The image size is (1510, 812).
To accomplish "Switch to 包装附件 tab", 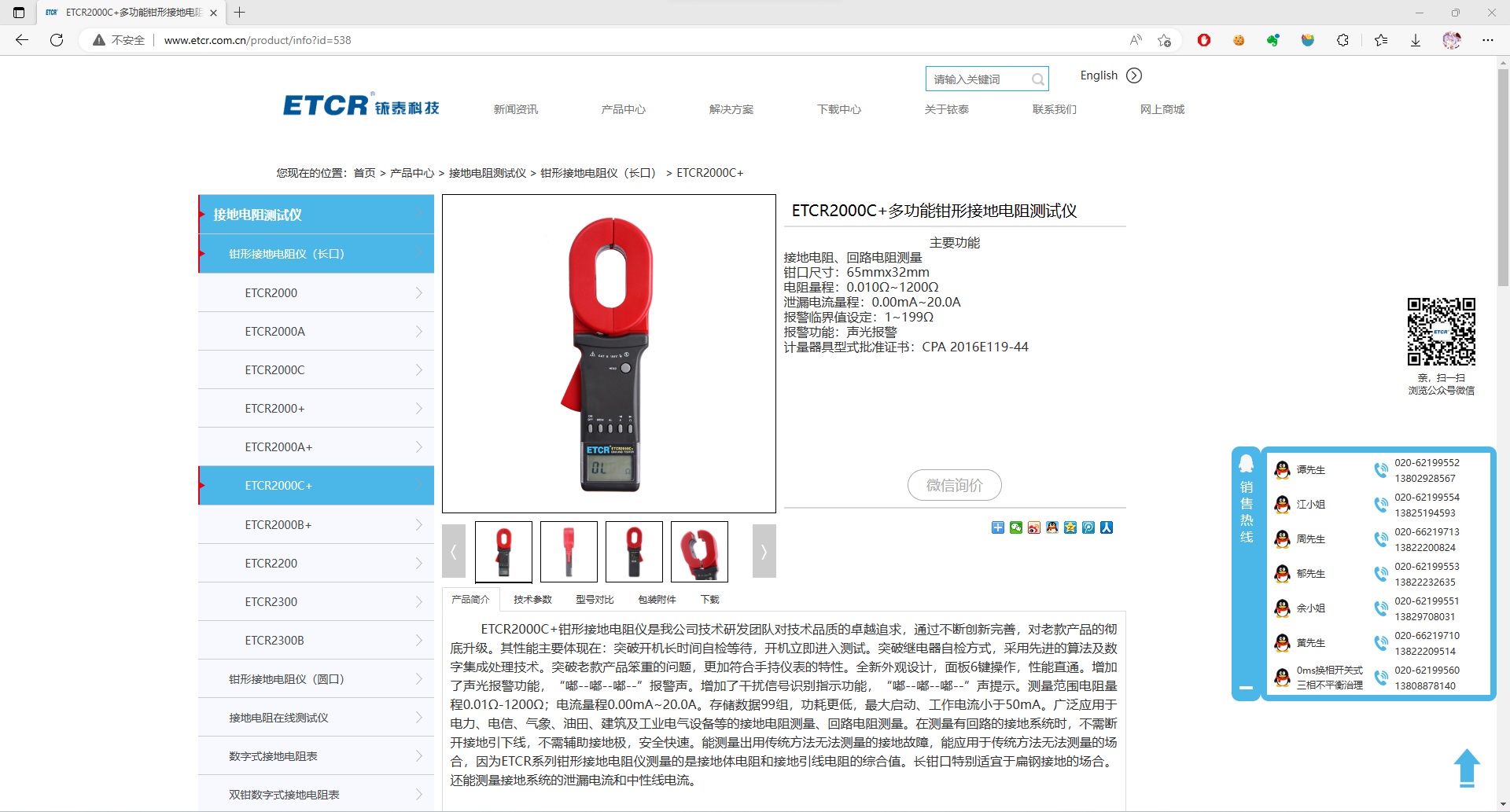I will tap(657, 600).
